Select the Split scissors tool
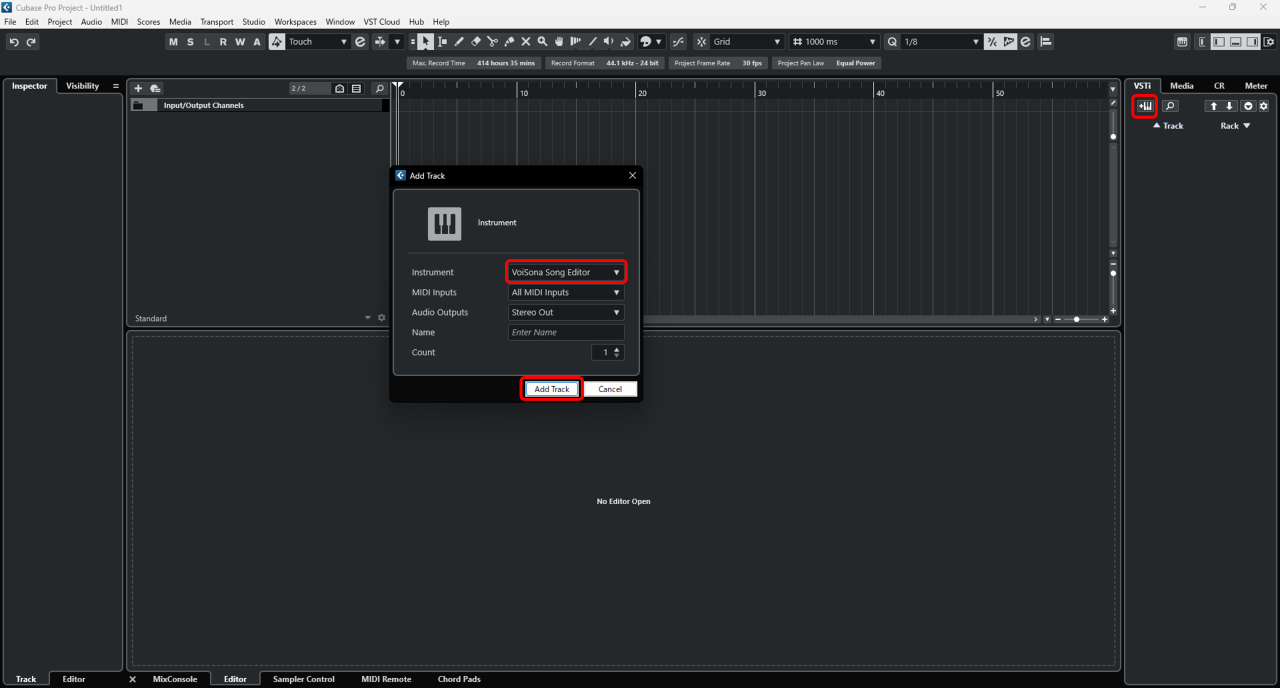 click(x=493, y=42)
